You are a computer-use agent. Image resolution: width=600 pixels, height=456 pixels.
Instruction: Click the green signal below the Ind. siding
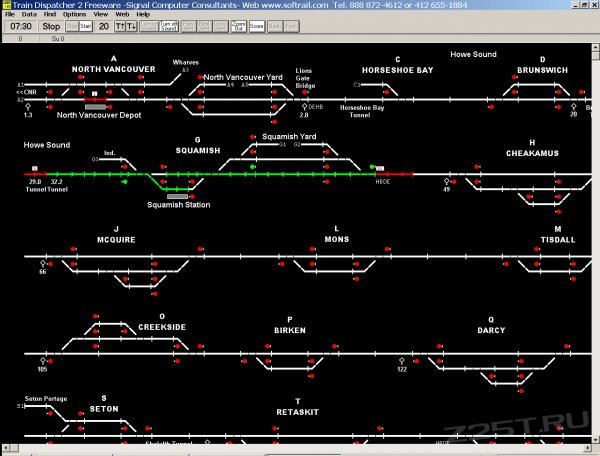point(124,182)
